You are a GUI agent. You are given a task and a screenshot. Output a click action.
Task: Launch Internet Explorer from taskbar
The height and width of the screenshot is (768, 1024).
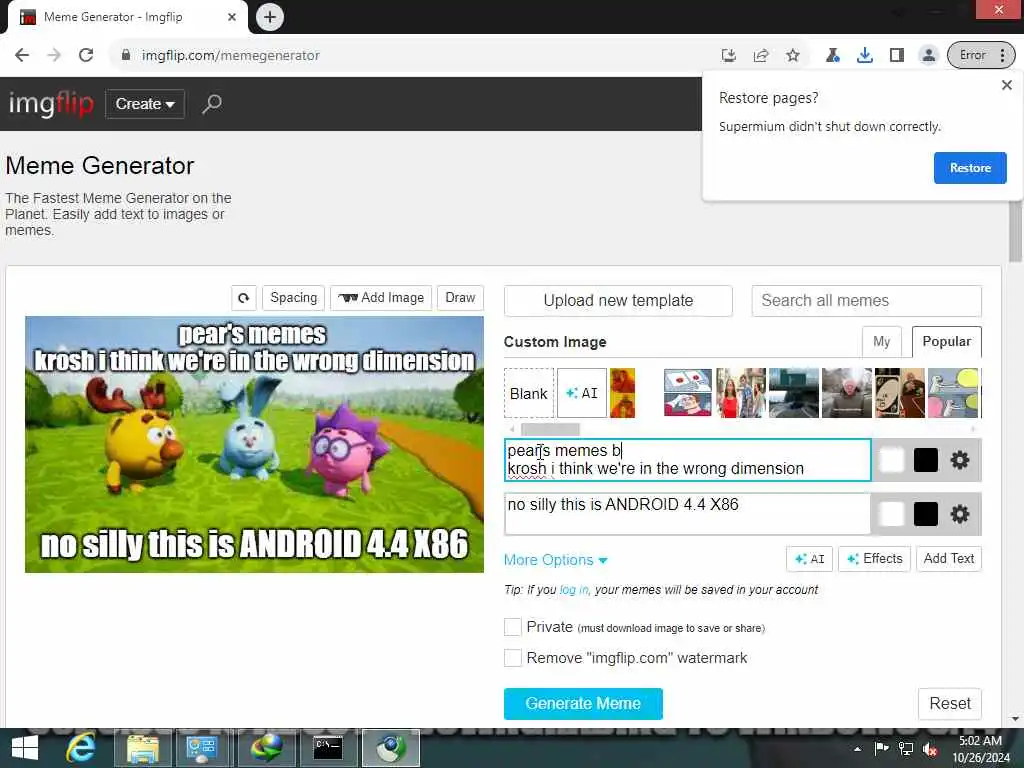80,748
